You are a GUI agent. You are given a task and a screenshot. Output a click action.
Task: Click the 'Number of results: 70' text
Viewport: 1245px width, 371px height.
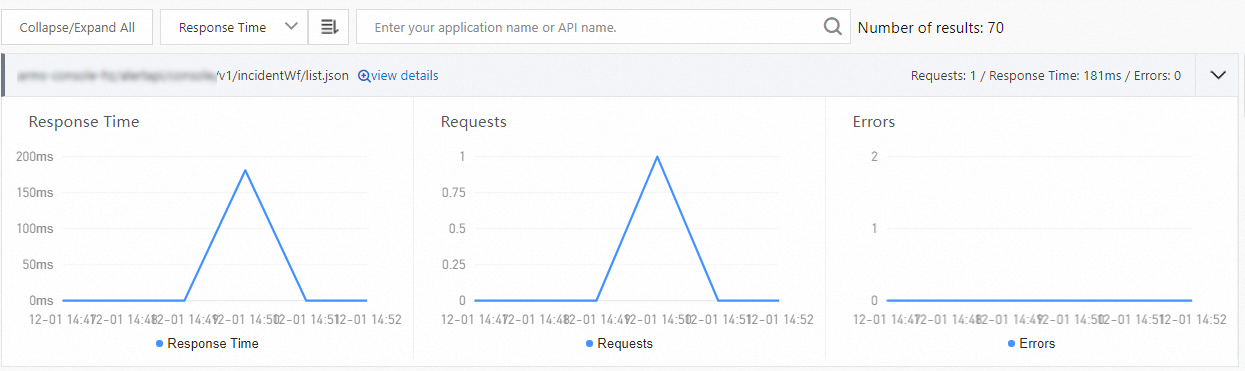click(931, 28)
